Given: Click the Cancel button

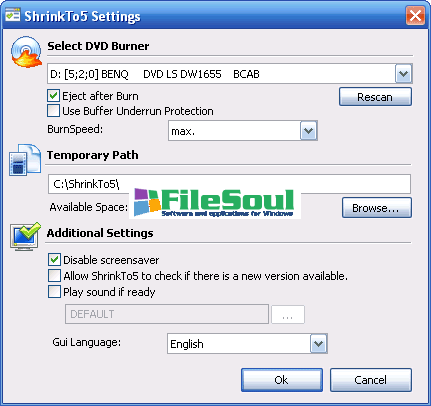Looking at the screenshot, I should pyautogui.click(x=371, y=380).
